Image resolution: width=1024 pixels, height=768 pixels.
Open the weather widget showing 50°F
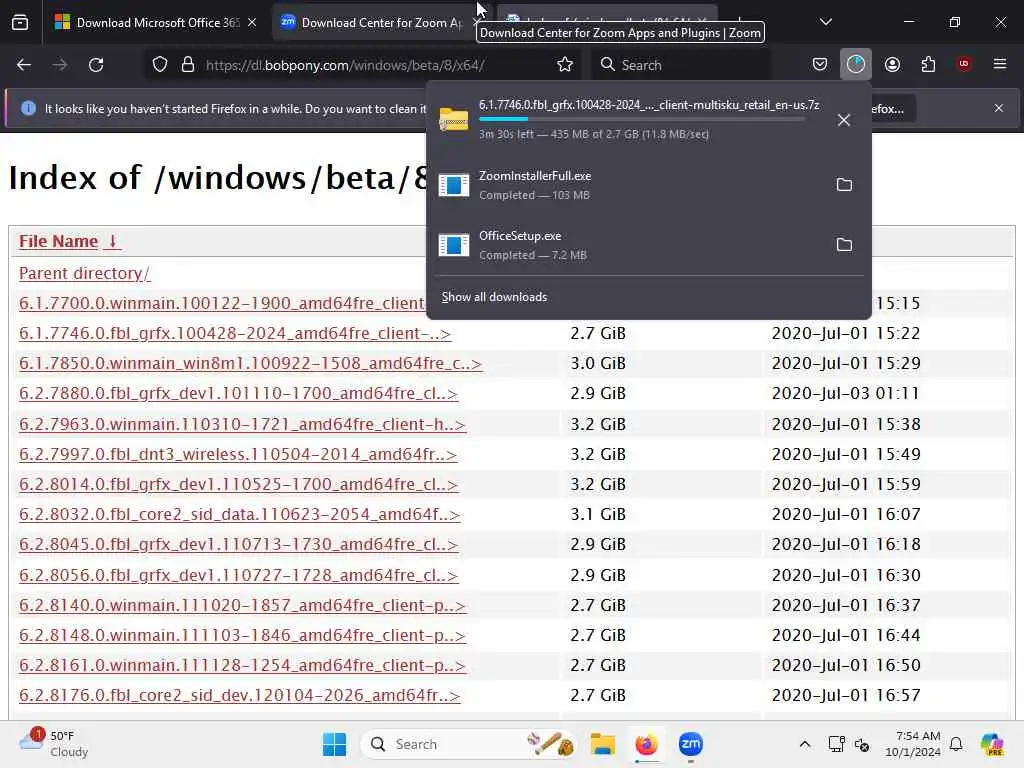(x=54, y=744)
